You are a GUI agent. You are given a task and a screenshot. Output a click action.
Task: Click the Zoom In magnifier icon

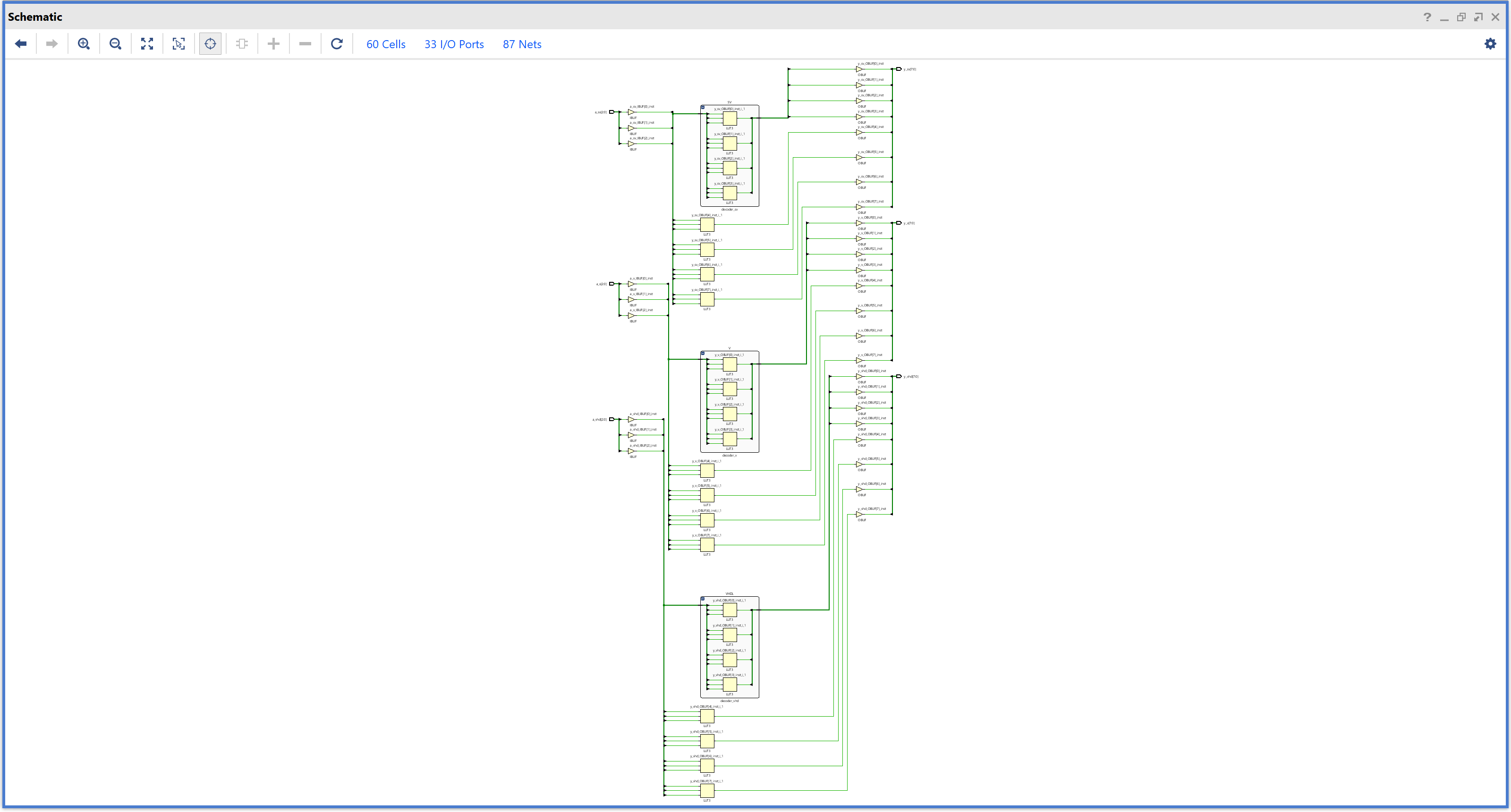[x=84, y=44]
